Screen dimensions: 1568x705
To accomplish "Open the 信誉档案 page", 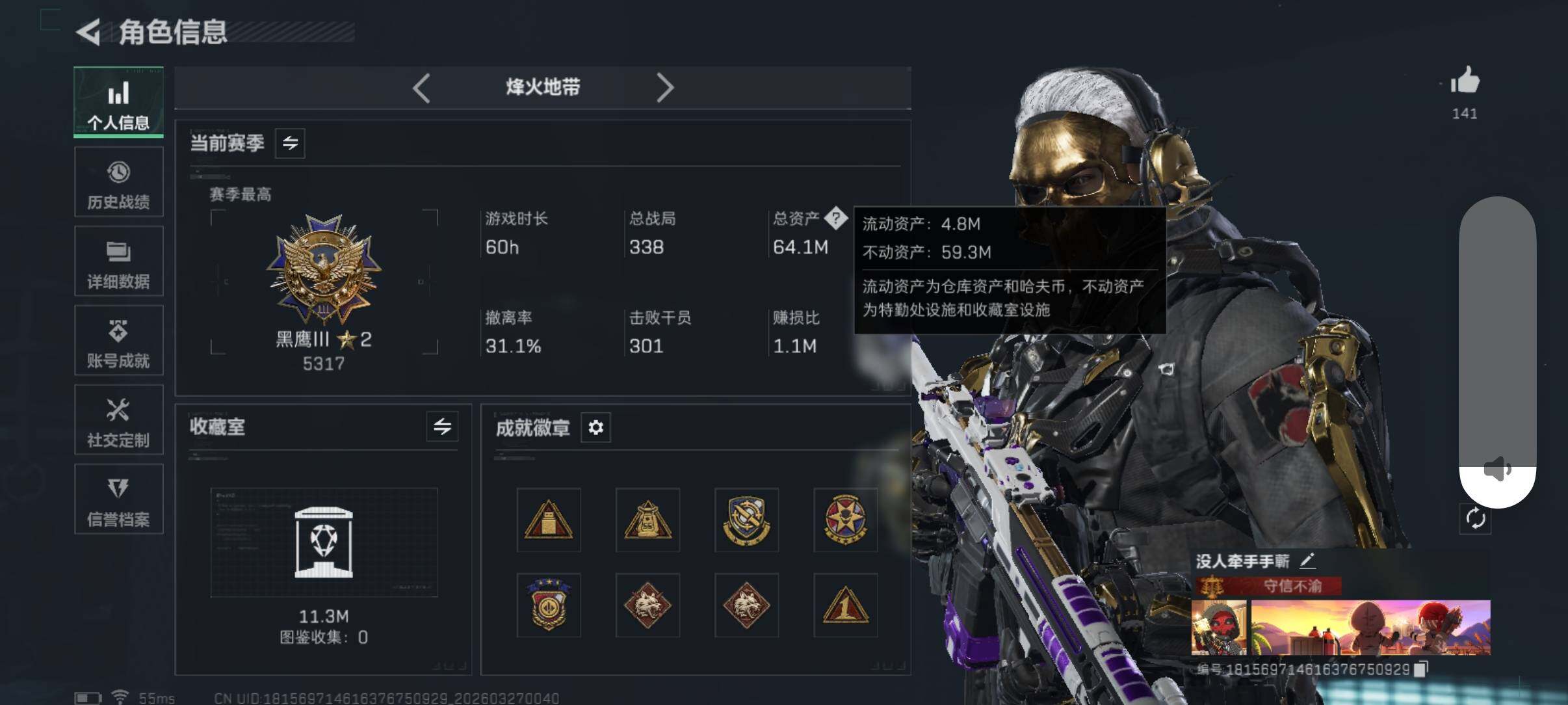I will pyautogui.click(x=118, y=499).
